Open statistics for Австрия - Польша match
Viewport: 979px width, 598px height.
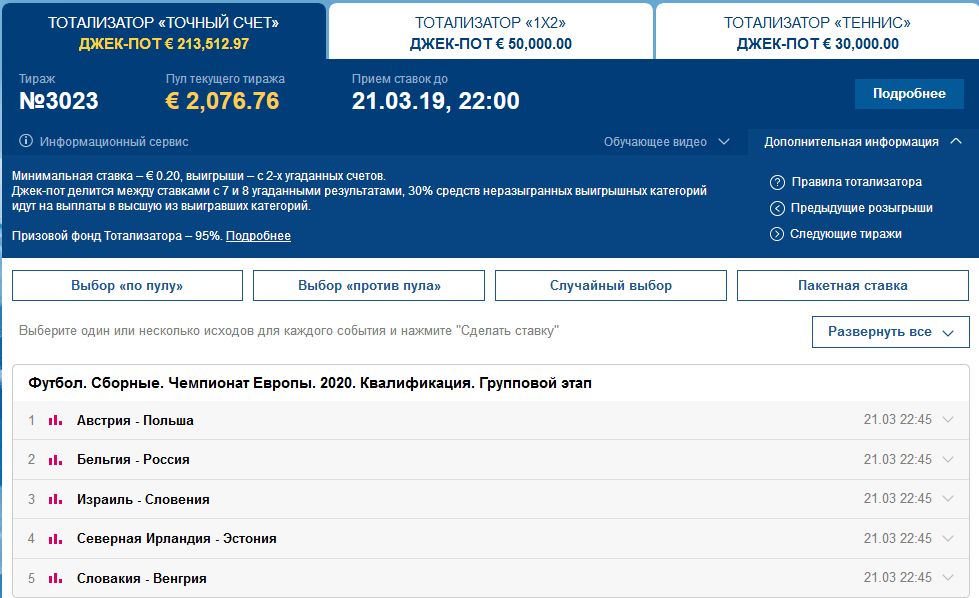click(x=54, y=422)
